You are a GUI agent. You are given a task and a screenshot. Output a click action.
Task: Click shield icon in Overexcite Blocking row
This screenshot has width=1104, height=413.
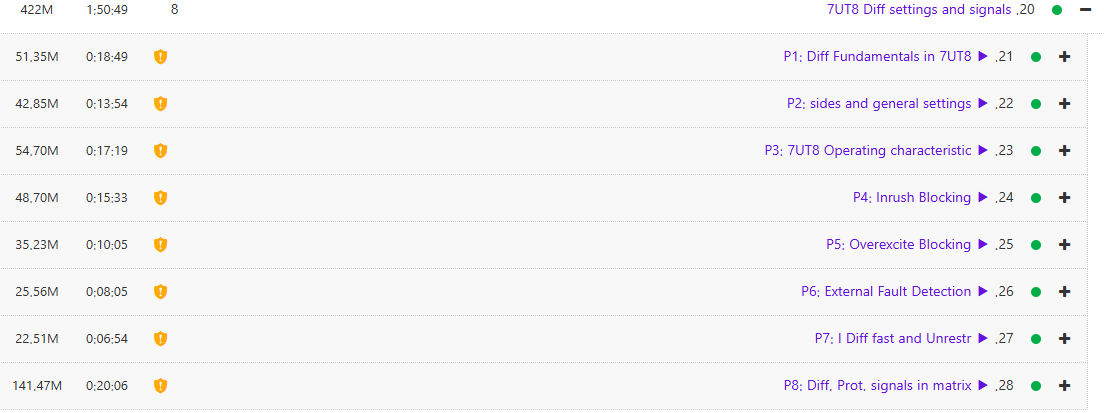click(x=160, y=245)
